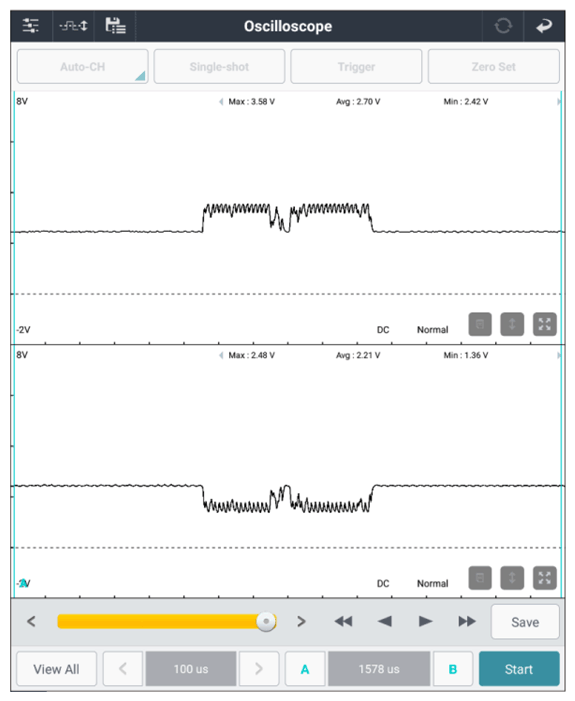Toggle cursor B marker
Screen dimensions: 575x701
pyautogui.click(x=452, y=669)
